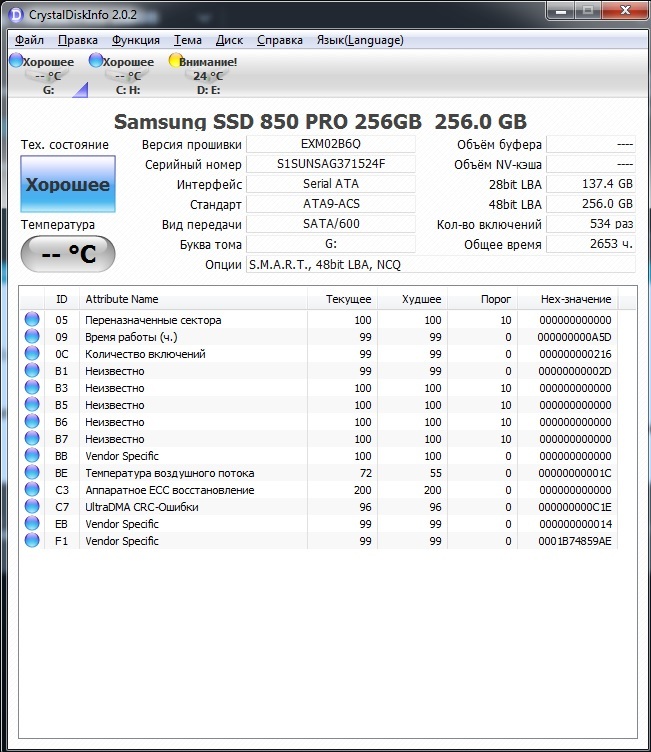Click the Attribute Name column header

pos(193,299)
